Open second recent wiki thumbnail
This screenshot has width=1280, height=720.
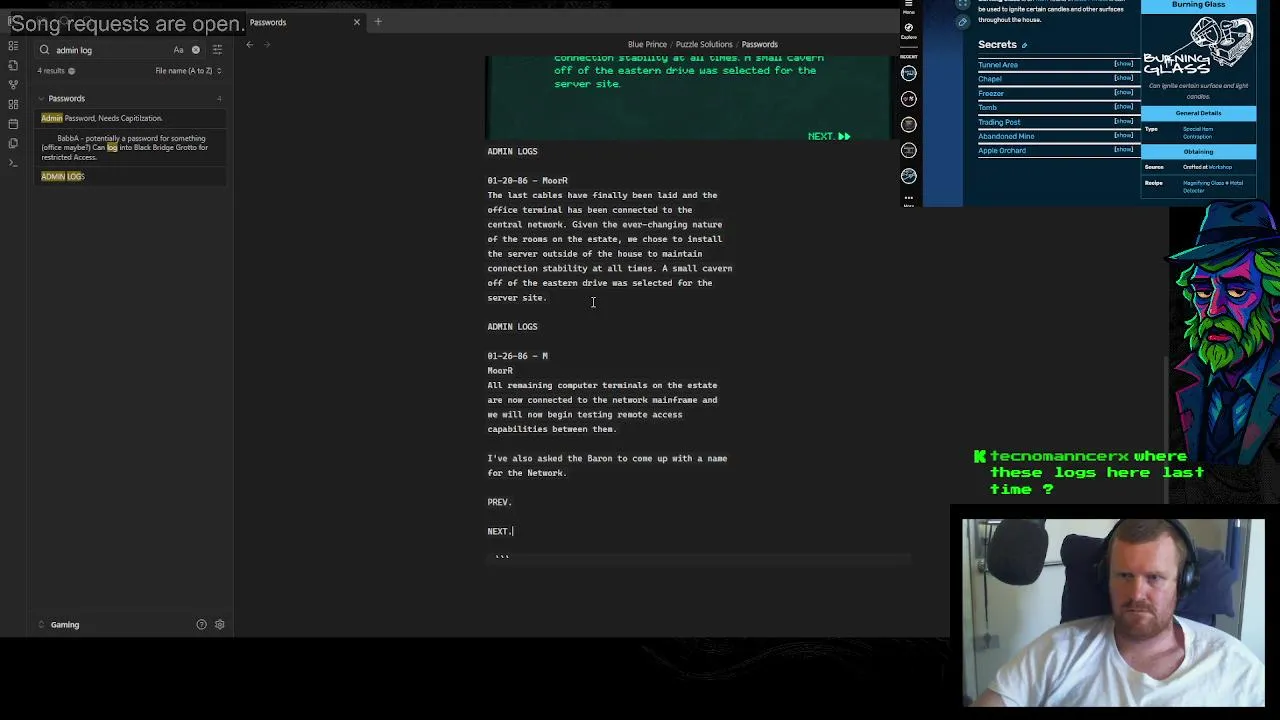(x=908, y=98)
